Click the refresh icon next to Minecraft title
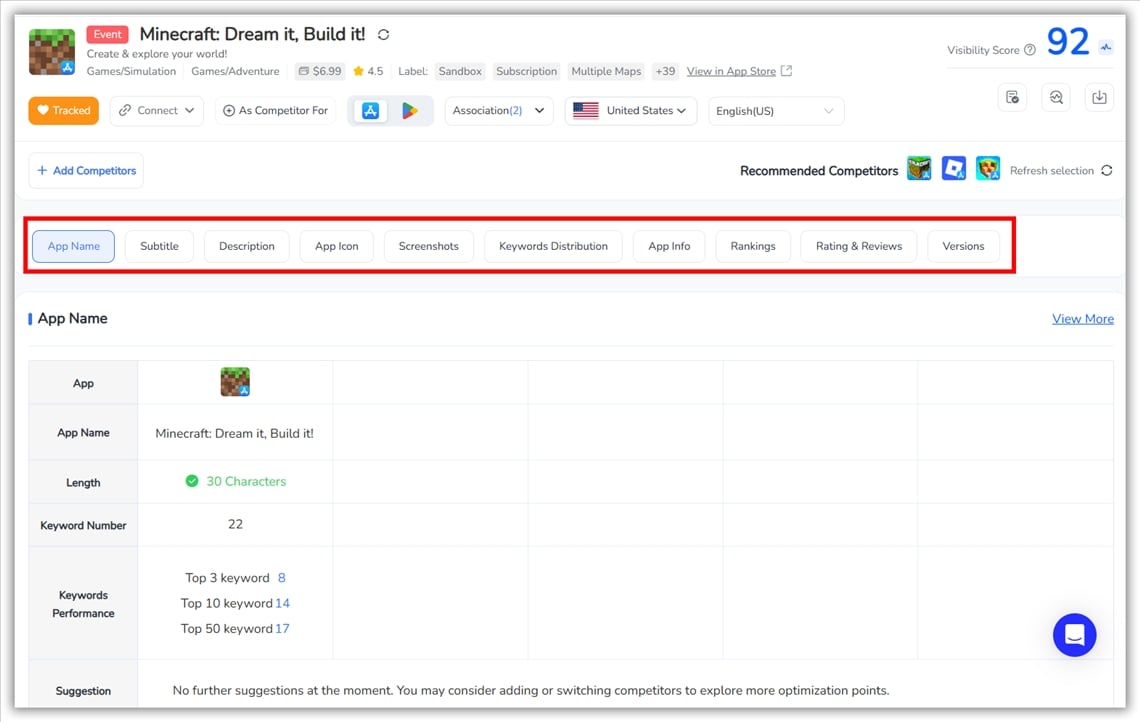This screenshot has width=1140, height=722. tap(383, 35)
